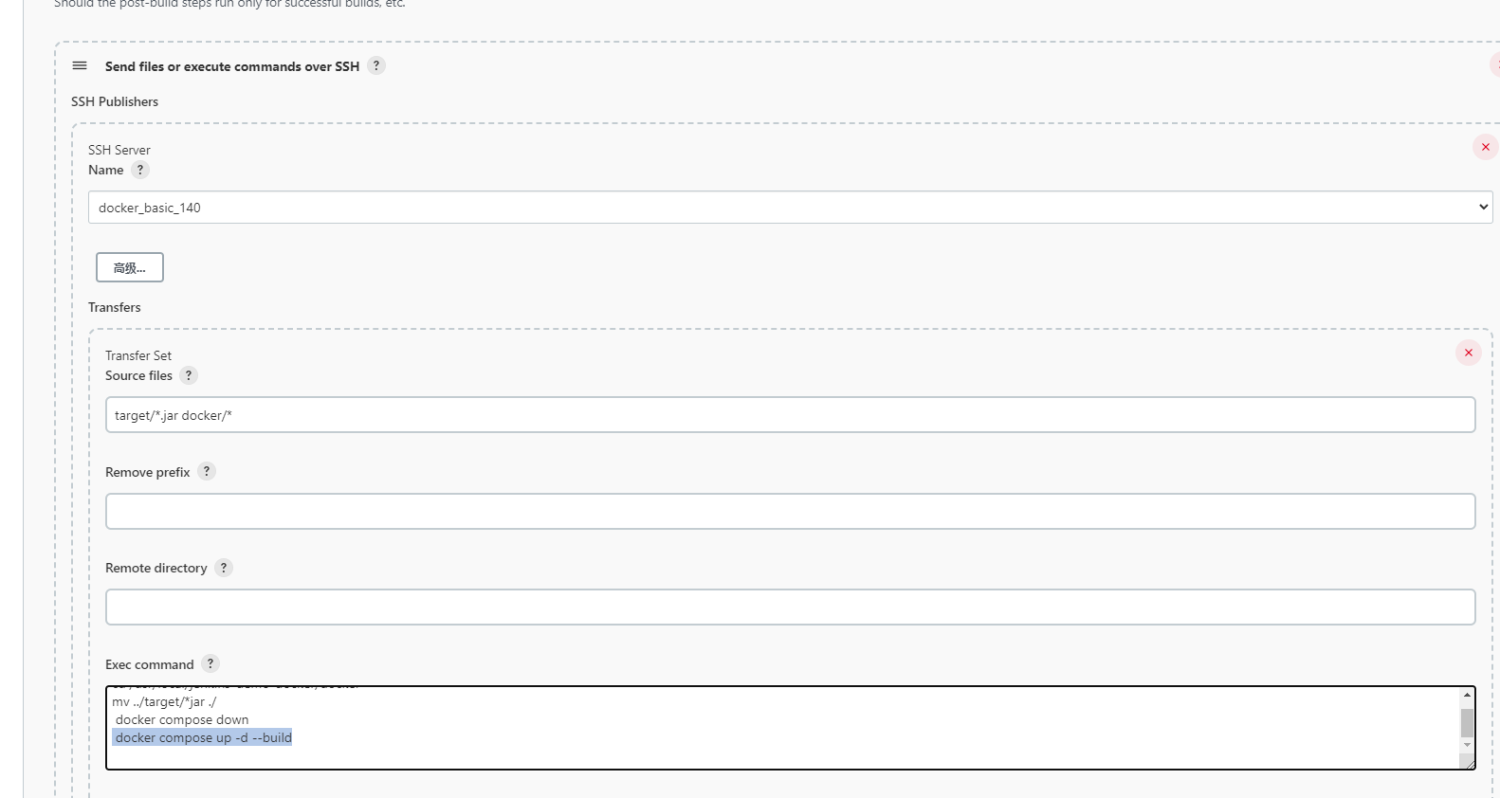Show help for Remove prefix

pyautogui.click(x=206, y=472)
